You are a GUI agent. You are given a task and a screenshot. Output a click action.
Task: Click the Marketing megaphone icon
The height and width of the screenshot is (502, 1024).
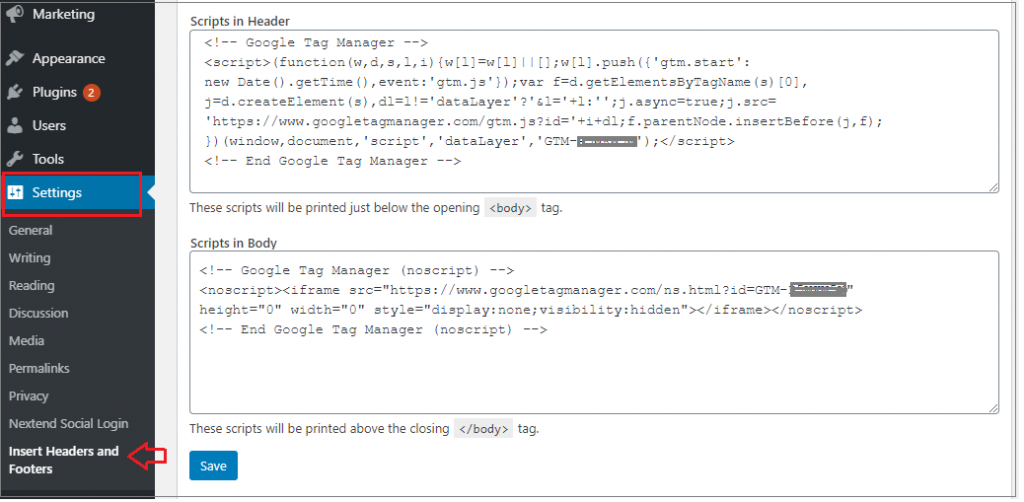[x=14, y=14]
